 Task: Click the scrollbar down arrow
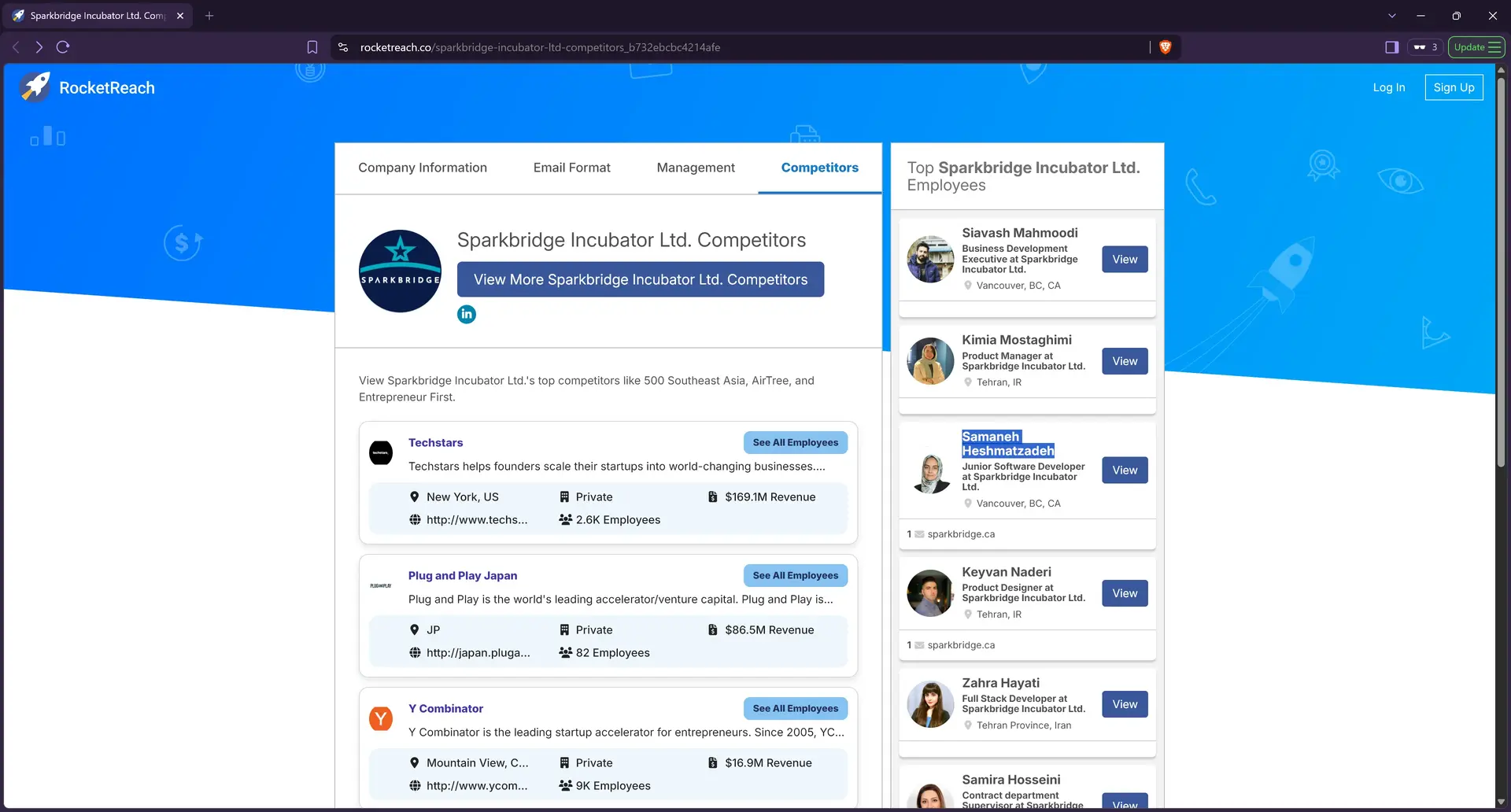pos(1501,802)
